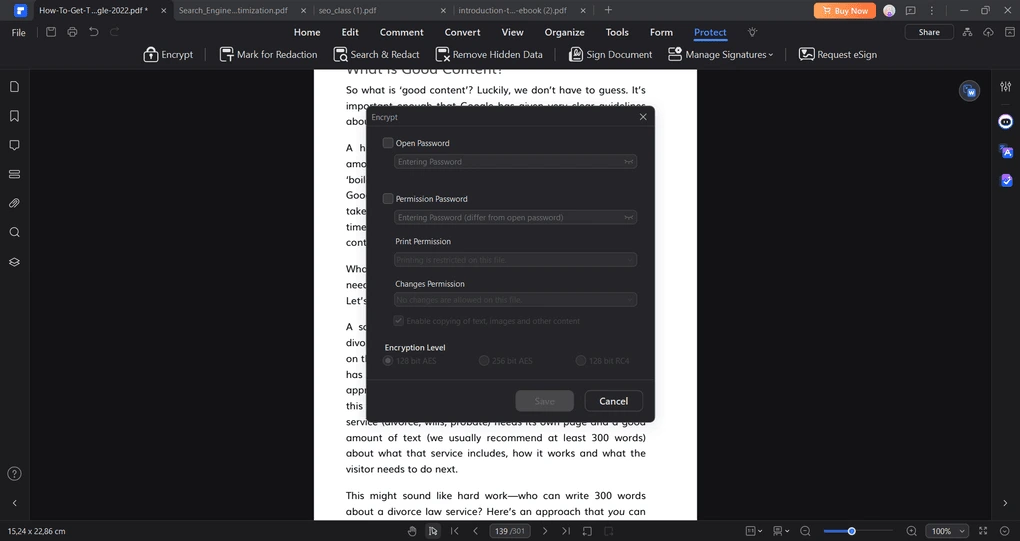Print using the printer icon
Viewport: 1020px width, 541px height.
pyautogui.click(x=72, y=32)
